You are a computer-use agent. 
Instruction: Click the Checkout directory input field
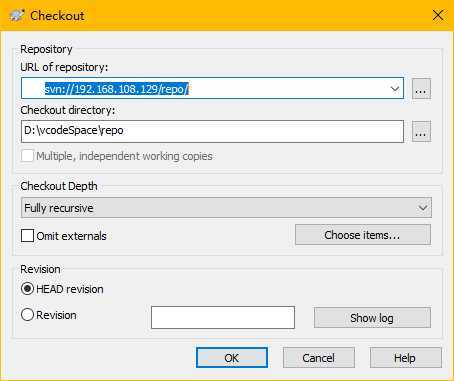(x=212, y=131)
